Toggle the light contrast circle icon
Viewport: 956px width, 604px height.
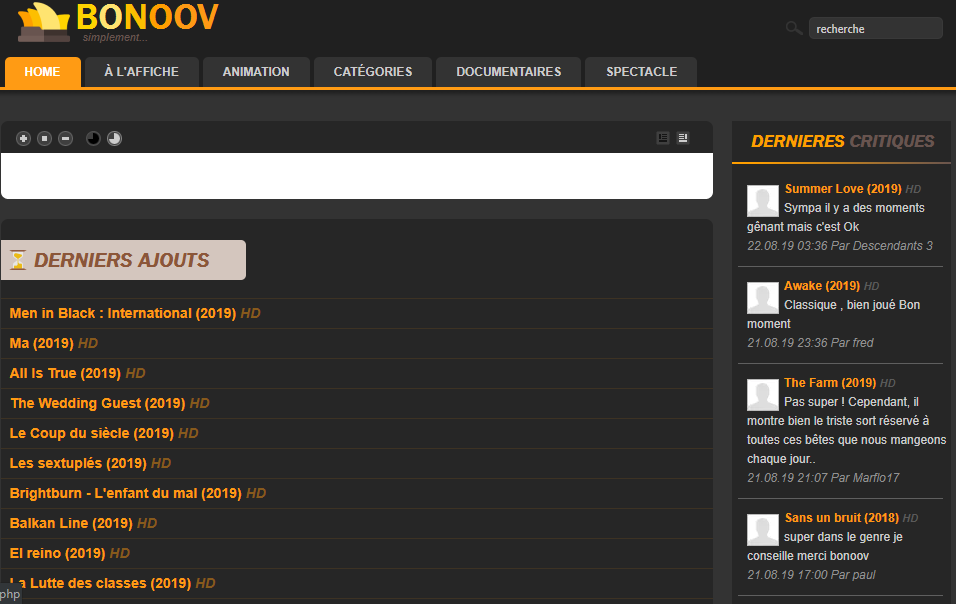pos(115,138)
